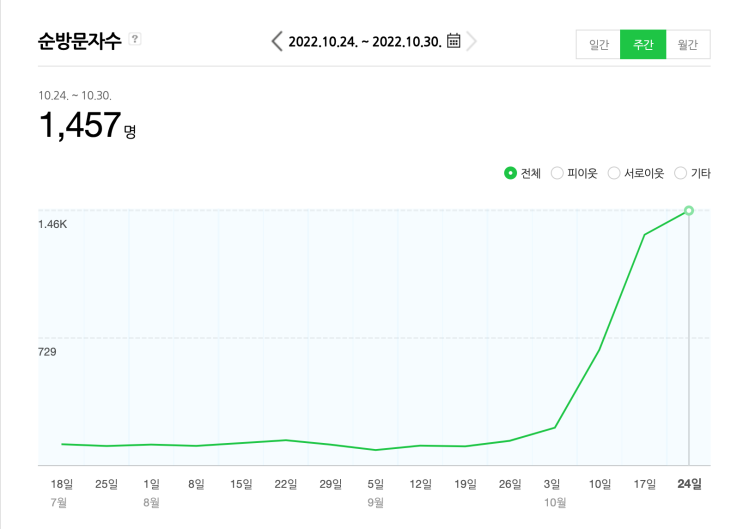This screenshot has height=529, width=743.
Task: Click the 10월 month label
Action: [x=555, y=502]
